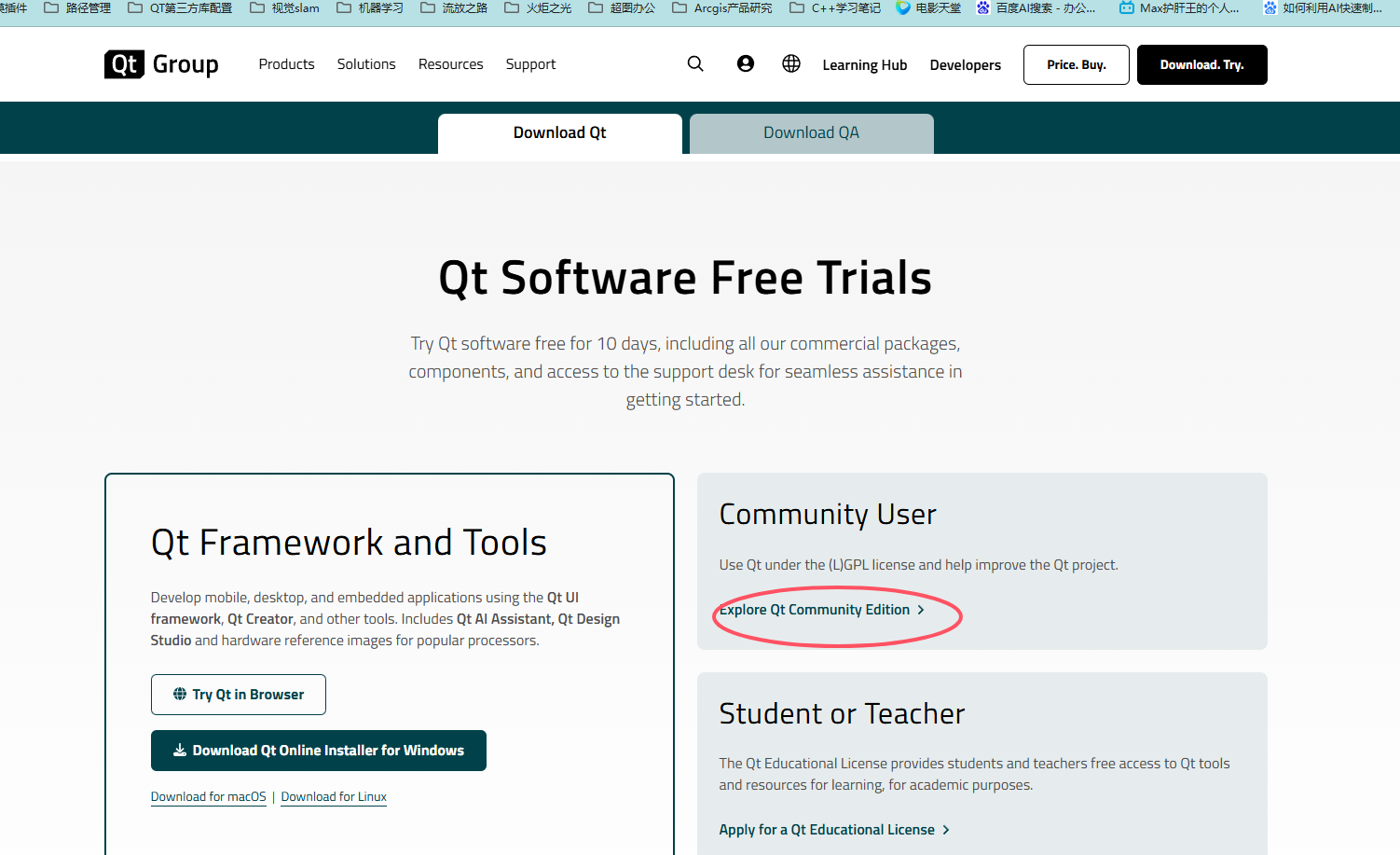1400x855 pixels.
Task: Open the 视觉slam bookmark folder
Action: [284, 7]
